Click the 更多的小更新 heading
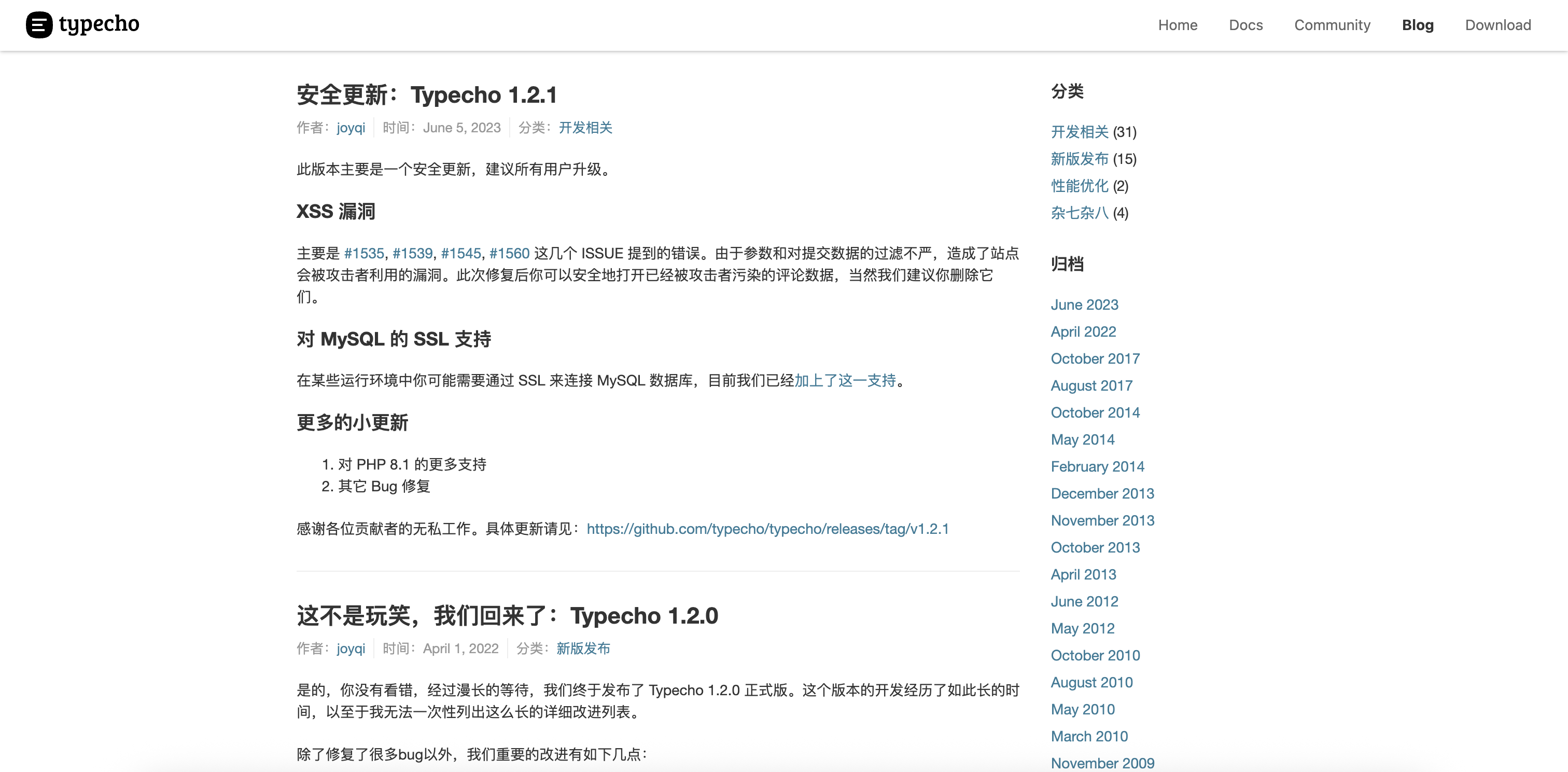Image resolution: width=1568 pixels, height=772 pixels. click(352, 422)
